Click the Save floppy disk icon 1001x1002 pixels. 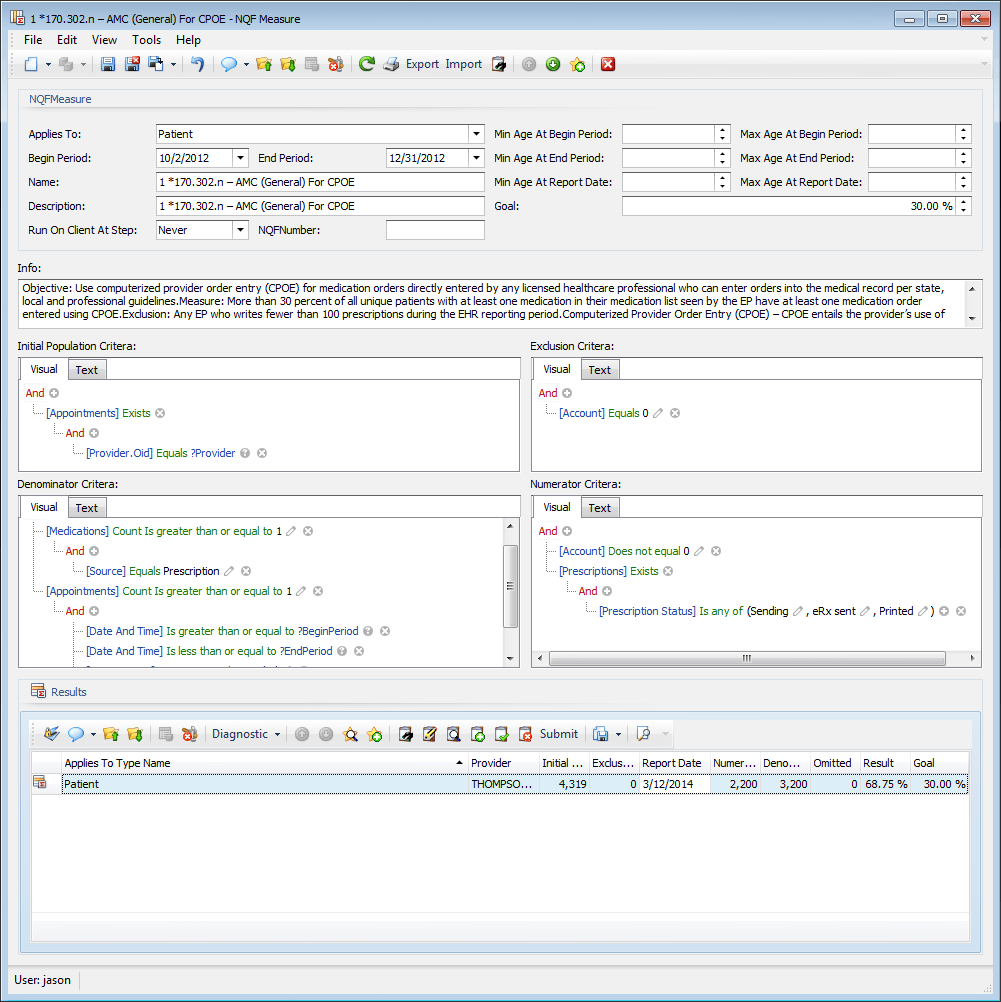coord(109,64)
